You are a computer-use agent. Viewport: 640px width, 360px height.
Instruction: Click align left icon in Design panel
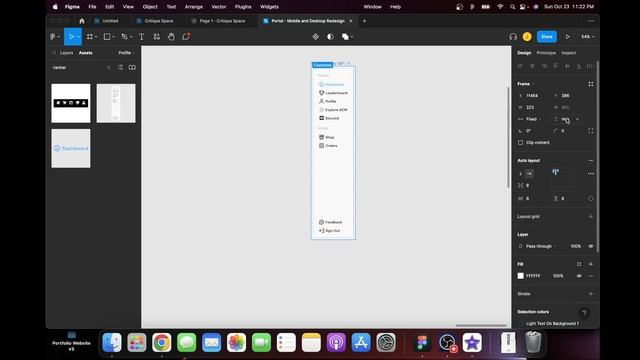[520, 66]
